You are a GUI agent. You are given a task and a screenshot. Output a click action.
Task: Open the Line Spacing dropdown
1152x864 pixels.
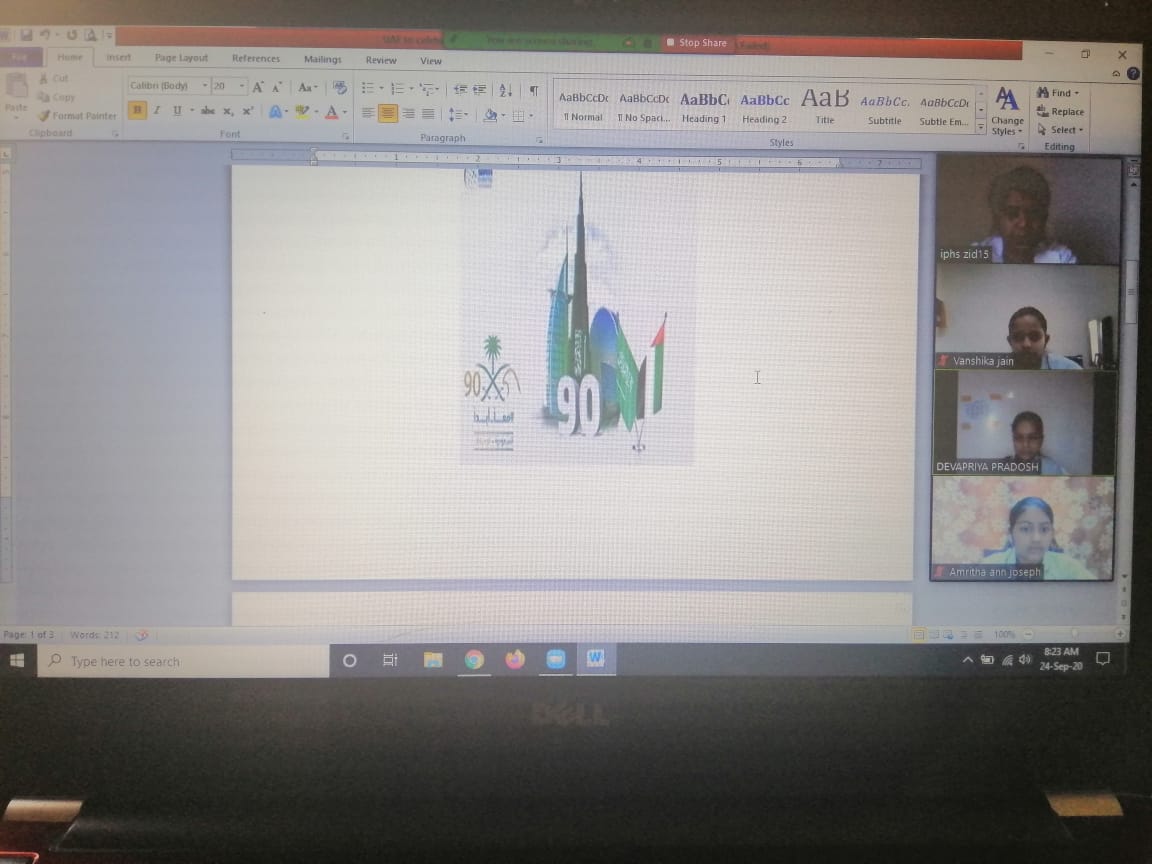[458, 115]
